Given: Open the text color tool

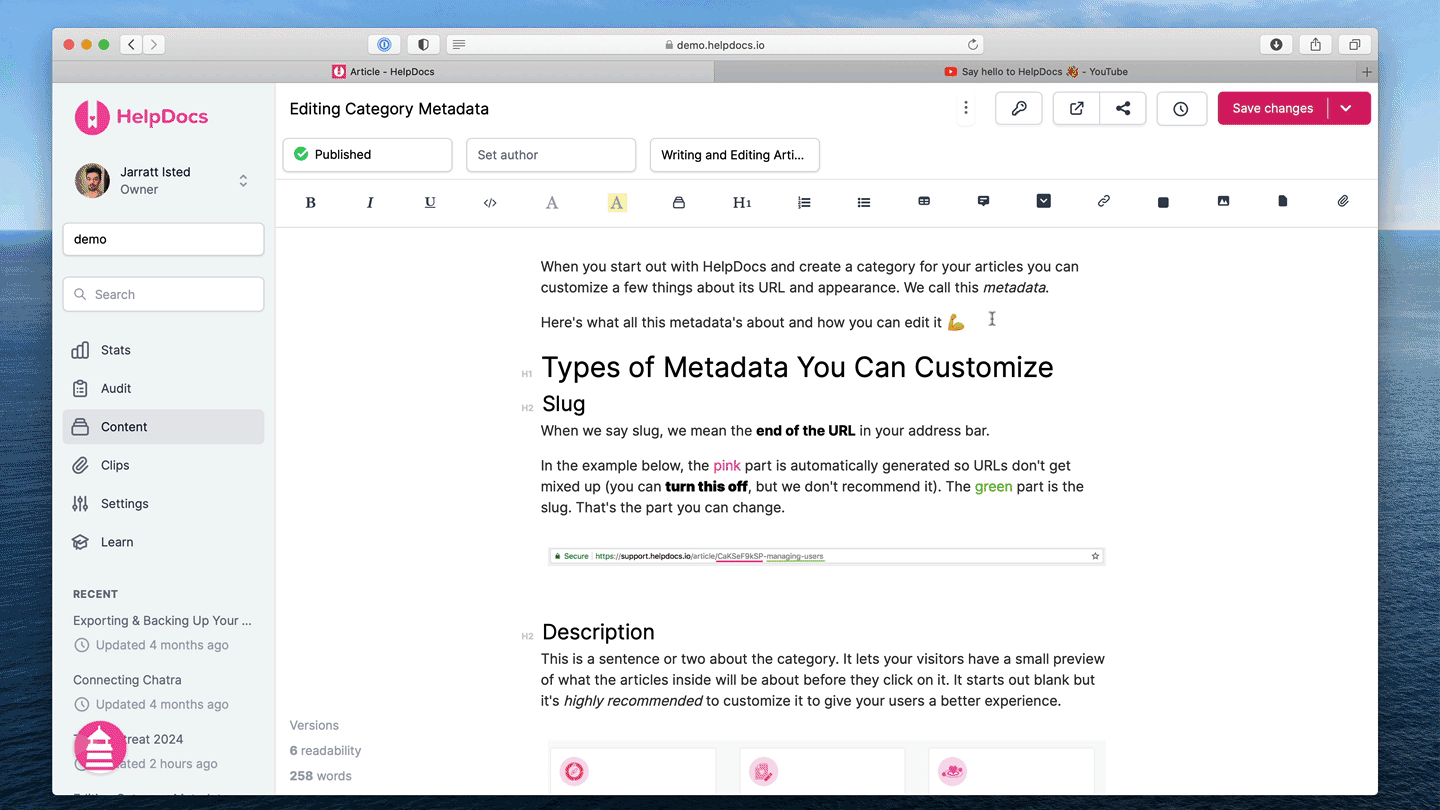Looking at the screenshot, I should (551, 202).
